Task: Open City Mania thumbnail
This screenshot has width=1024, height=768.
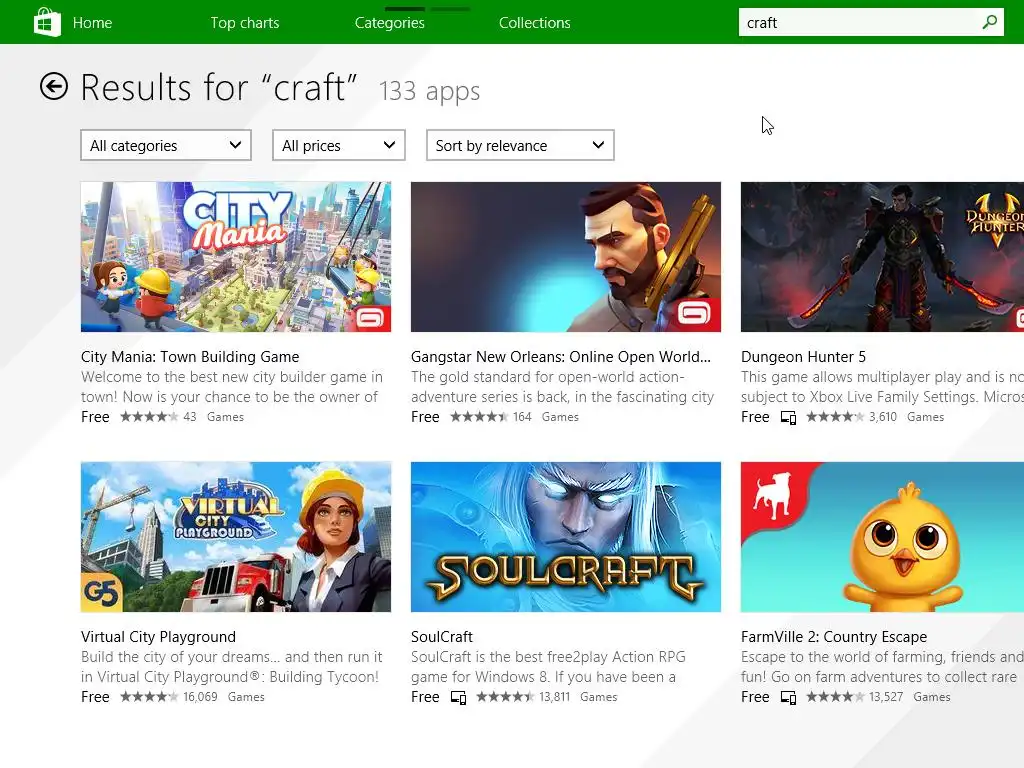Action: click(236, 257)
